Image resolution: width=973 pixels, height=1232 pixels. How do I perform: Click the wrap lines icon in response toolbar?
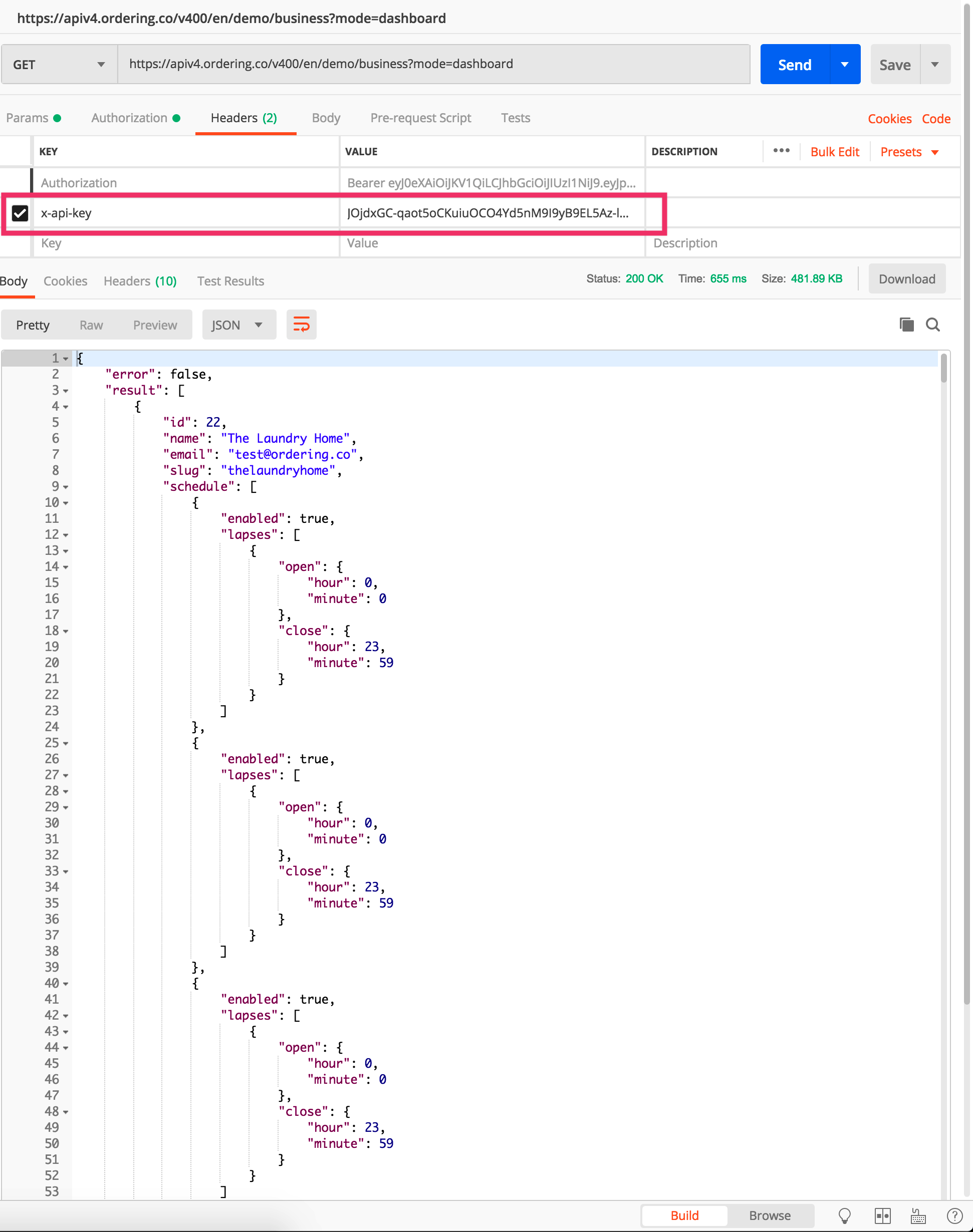click(301, 325)
